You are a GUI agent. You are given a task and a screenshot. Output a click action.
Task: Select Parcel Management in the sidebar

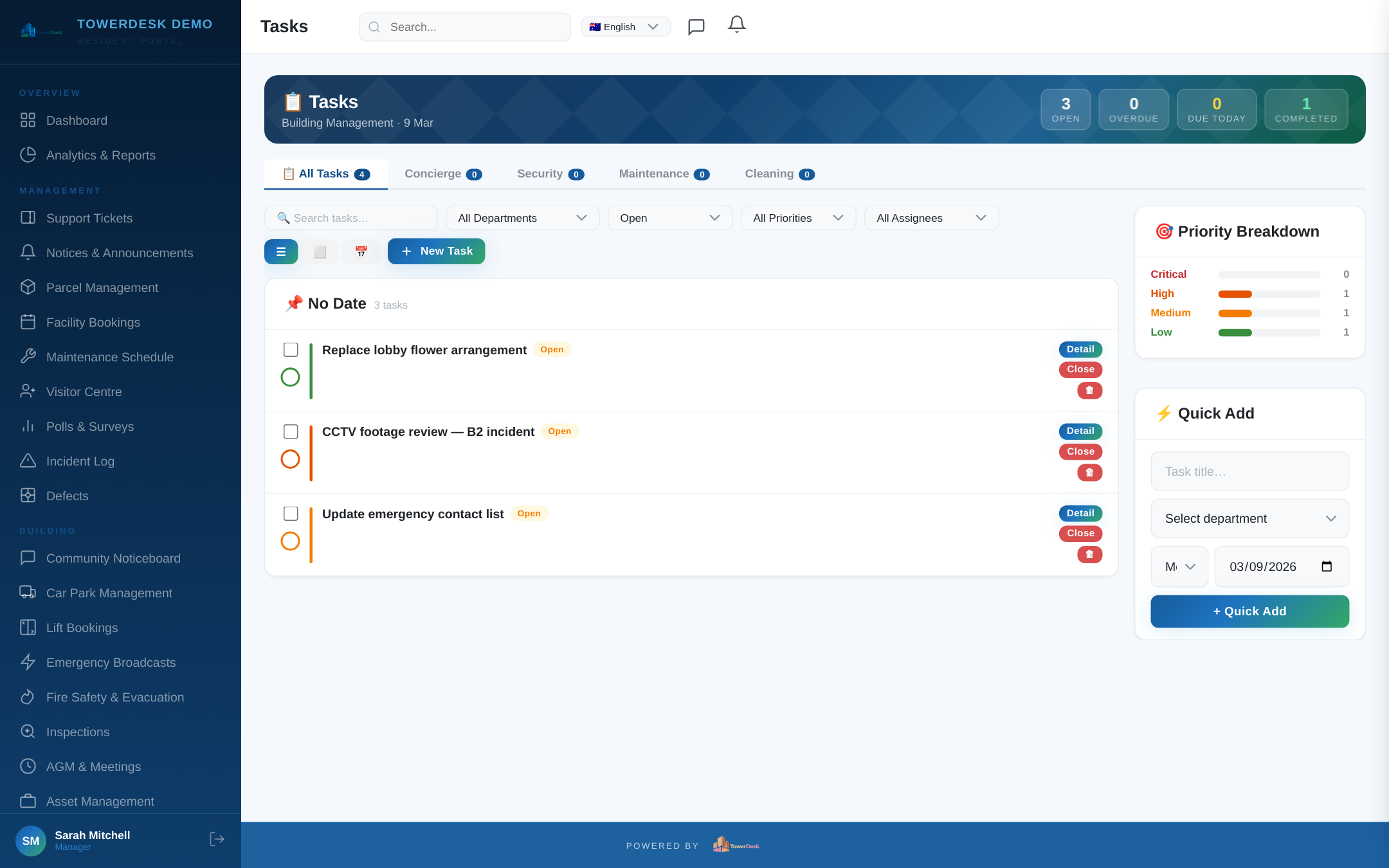102,287
